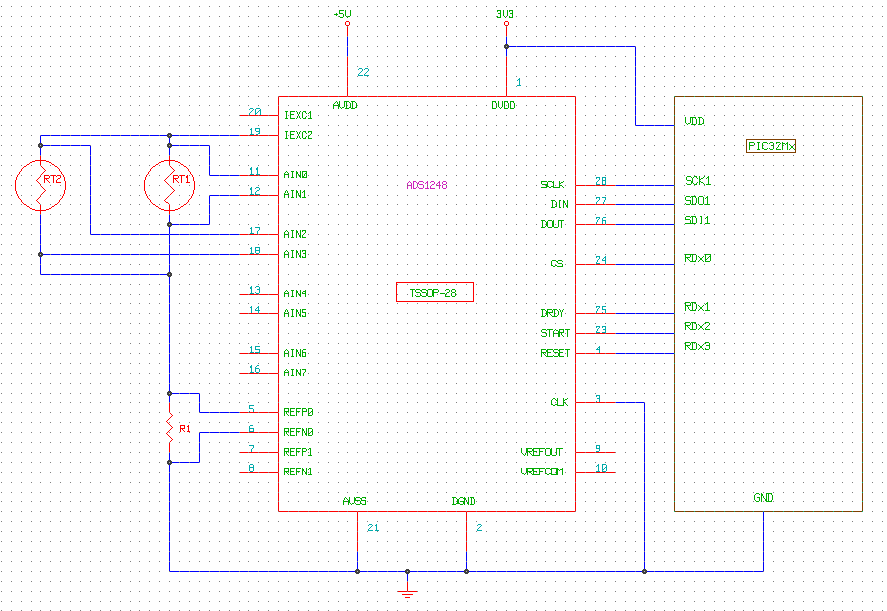Click the AIN2 pin label
887x611 pixels.
click(295, 234)
